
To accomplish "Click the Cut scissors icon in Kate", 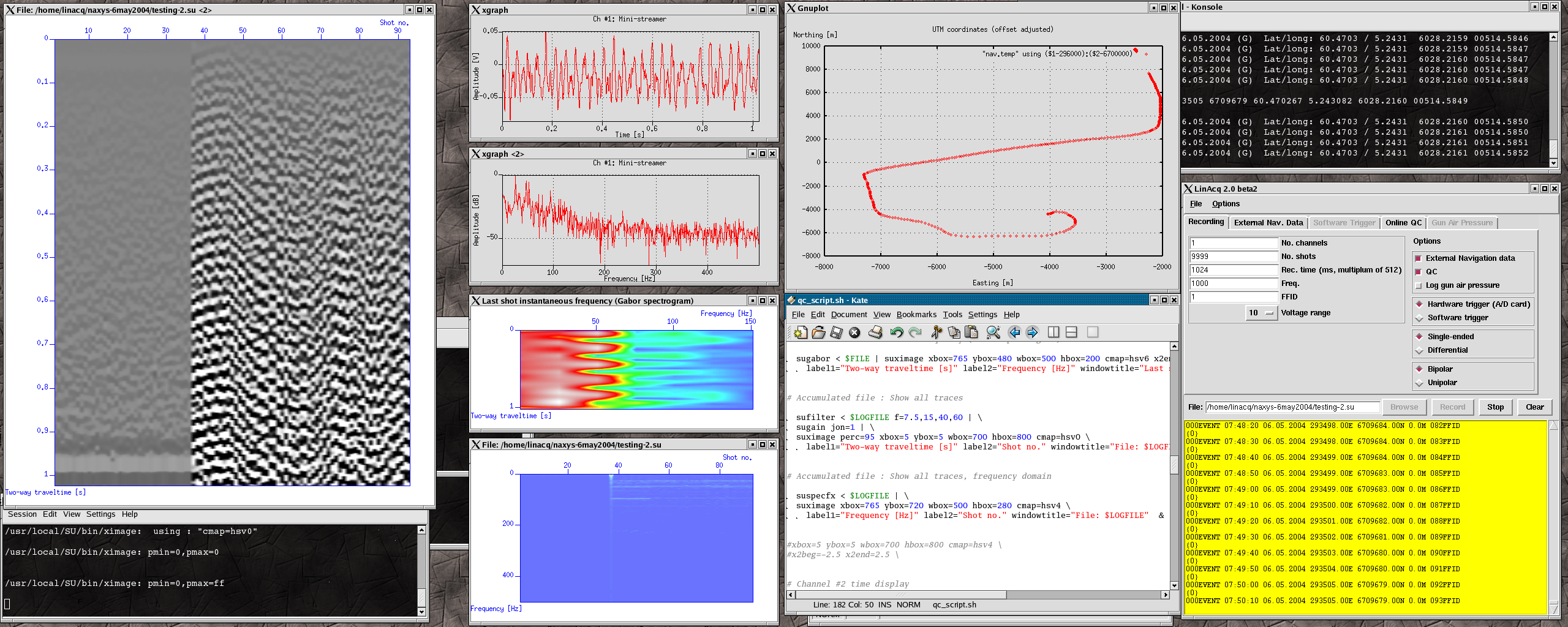I will pos(936,332).
